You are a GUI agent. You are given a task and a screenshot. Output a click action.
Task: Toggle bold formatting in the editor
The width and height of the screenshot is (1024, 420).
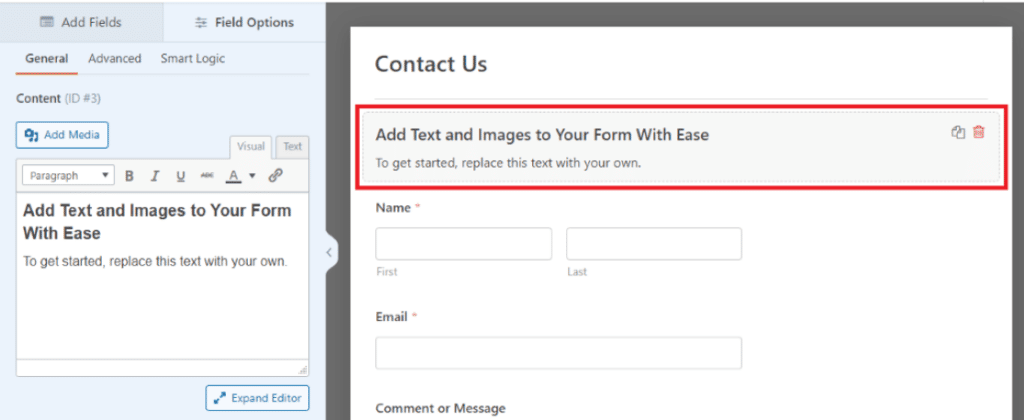[129, 175]
